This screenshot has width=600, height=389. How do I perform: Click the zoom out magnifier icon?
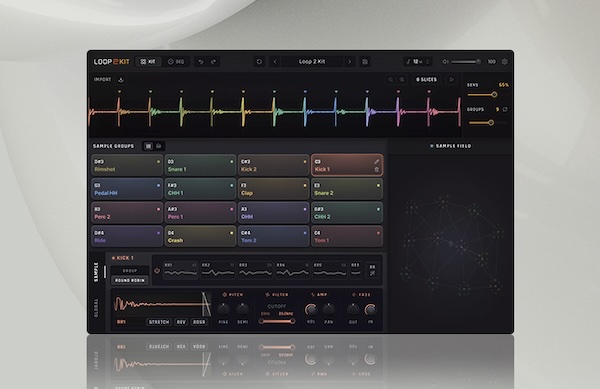pos(391,80)
